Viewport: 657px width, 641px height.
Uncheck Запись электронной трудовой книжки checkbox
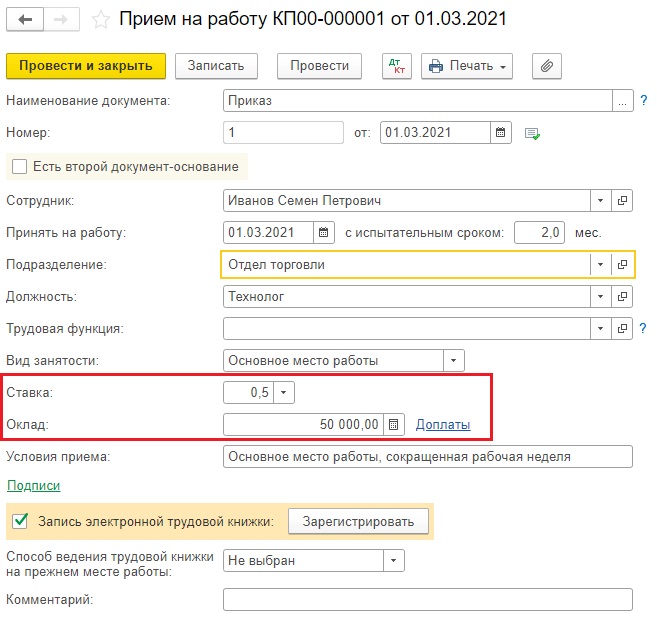click(20, 521)
